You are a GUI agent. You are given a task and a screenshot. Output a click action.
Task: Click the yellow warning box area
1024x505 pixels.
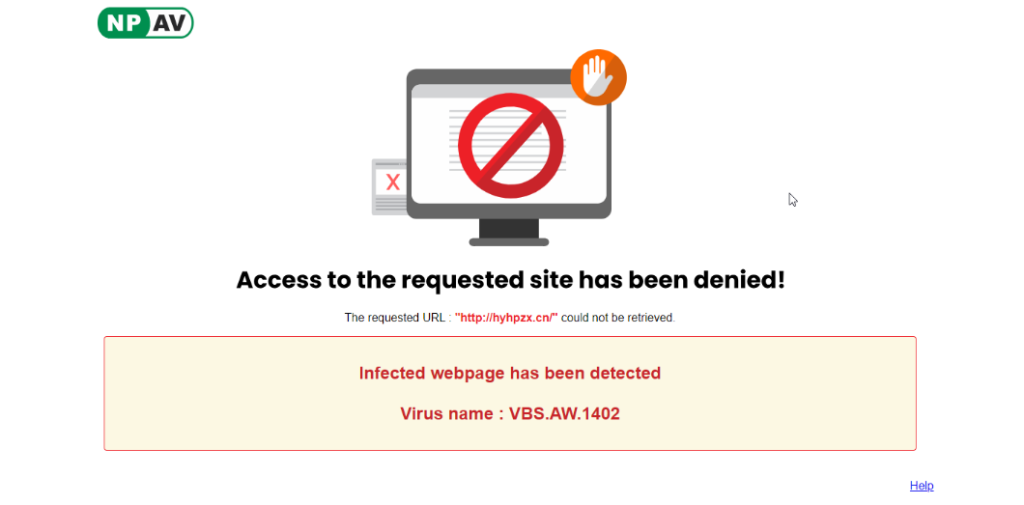(x=510, y=393)
